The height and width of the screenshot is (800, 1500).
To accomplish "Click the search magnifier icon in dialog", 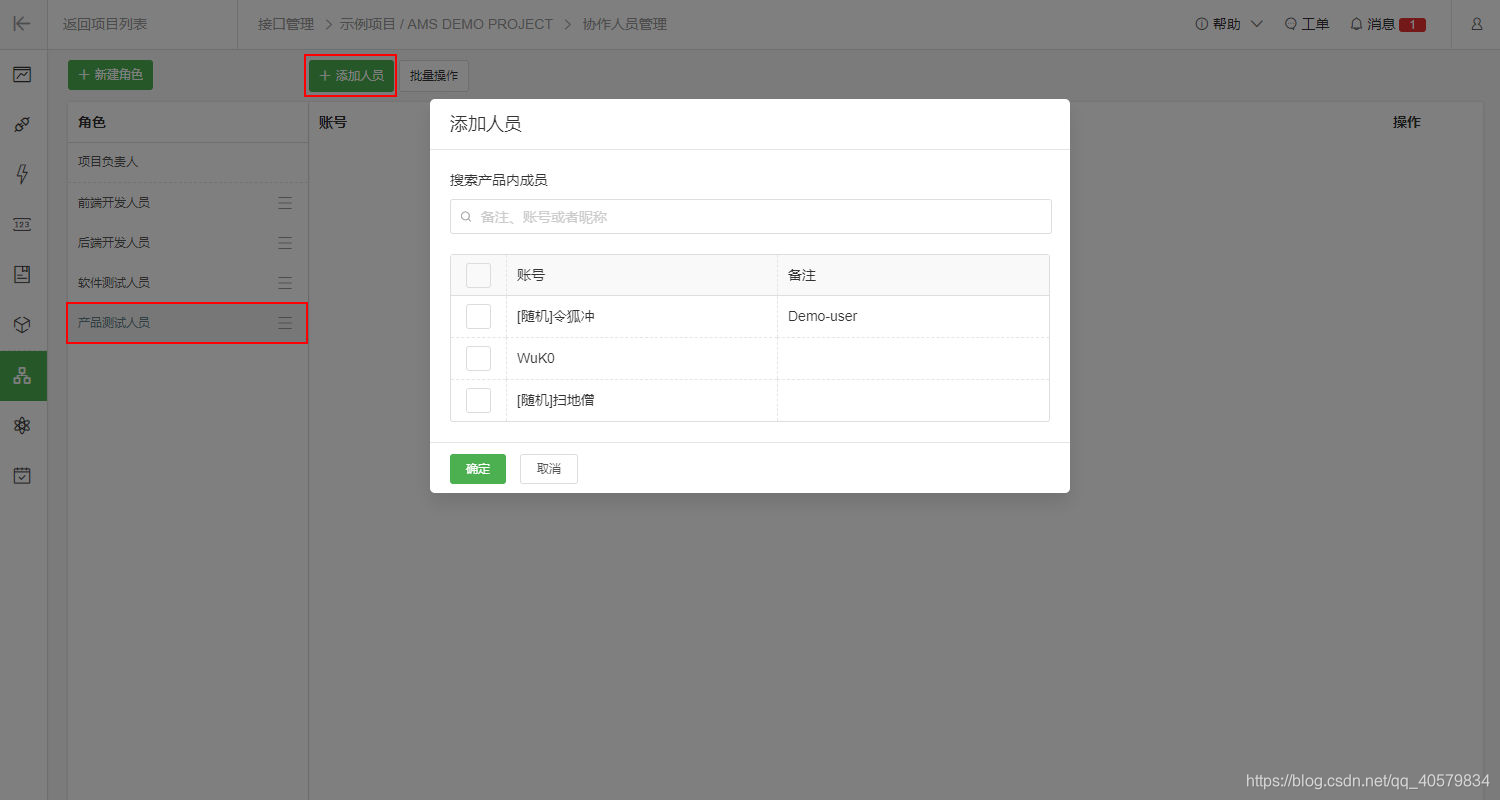I will pos(466,216).
